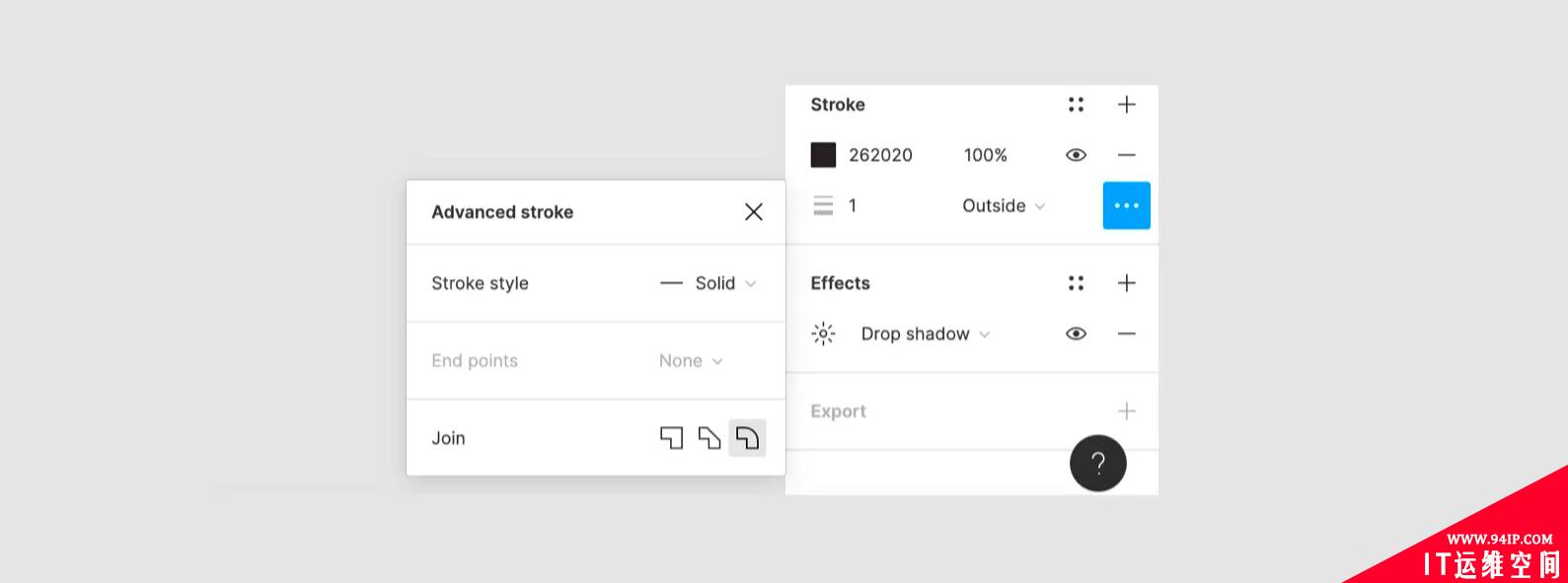Open the help question mark button
Screen dimensions: 1568x583
(1097, 463)
